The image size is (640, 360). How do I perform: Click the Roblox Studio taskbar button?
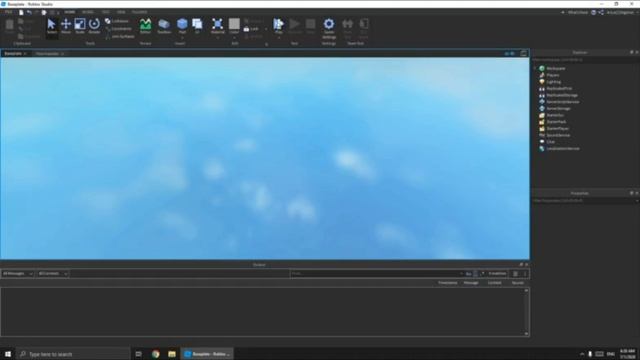(x=207, y=354)
